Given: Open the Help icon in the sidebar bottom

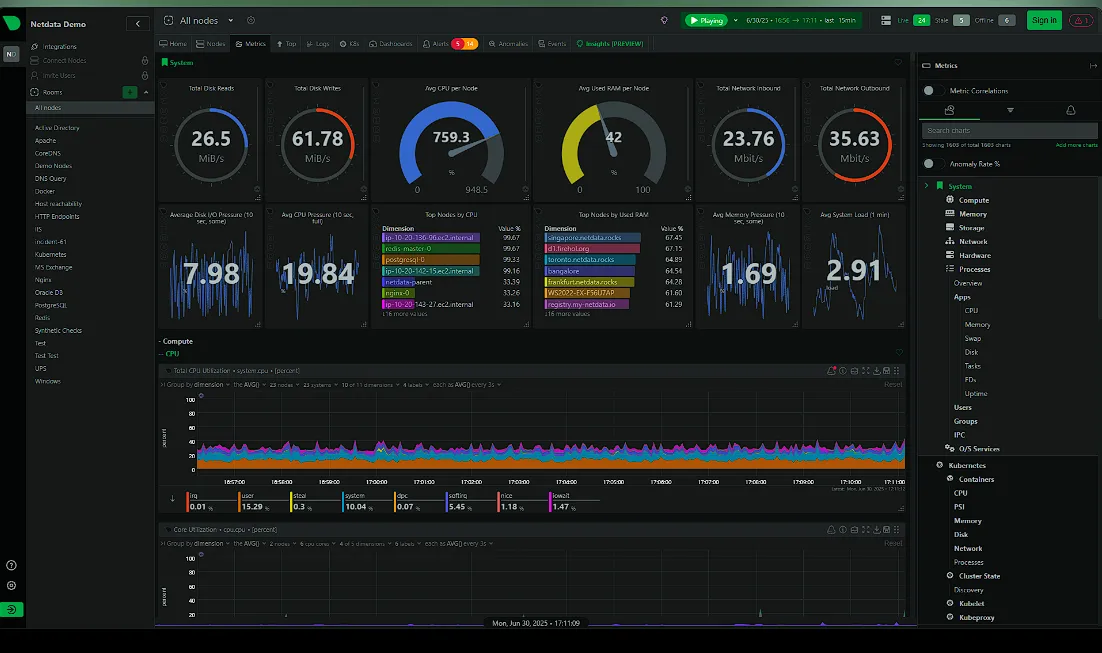Looking at the screenshot, I should 11,565.
